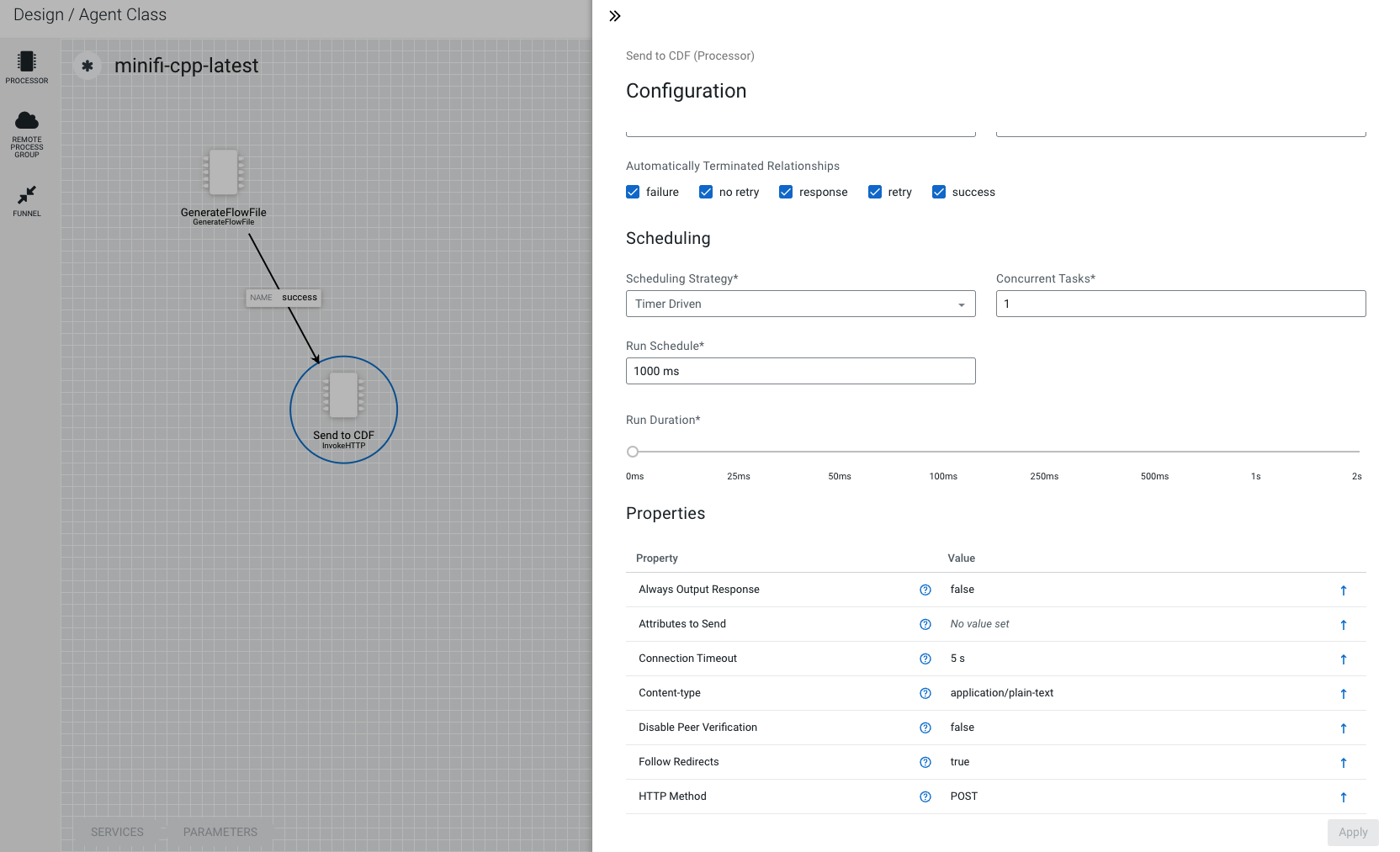Viewport: 1400px width, 852px height.
Task: Switch to the Services tab
Action: pyautogui.click(x=117, y=832)
